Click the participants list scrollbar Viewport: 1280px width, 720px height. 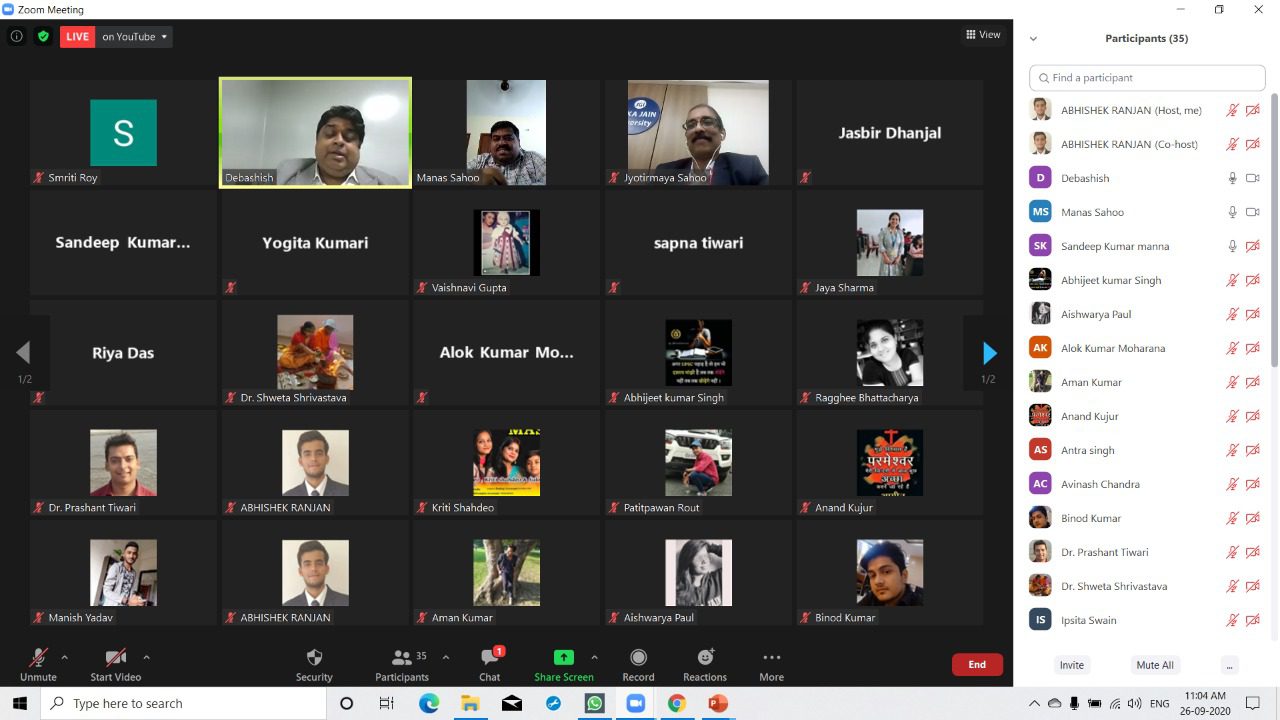tap(1274, 230)
